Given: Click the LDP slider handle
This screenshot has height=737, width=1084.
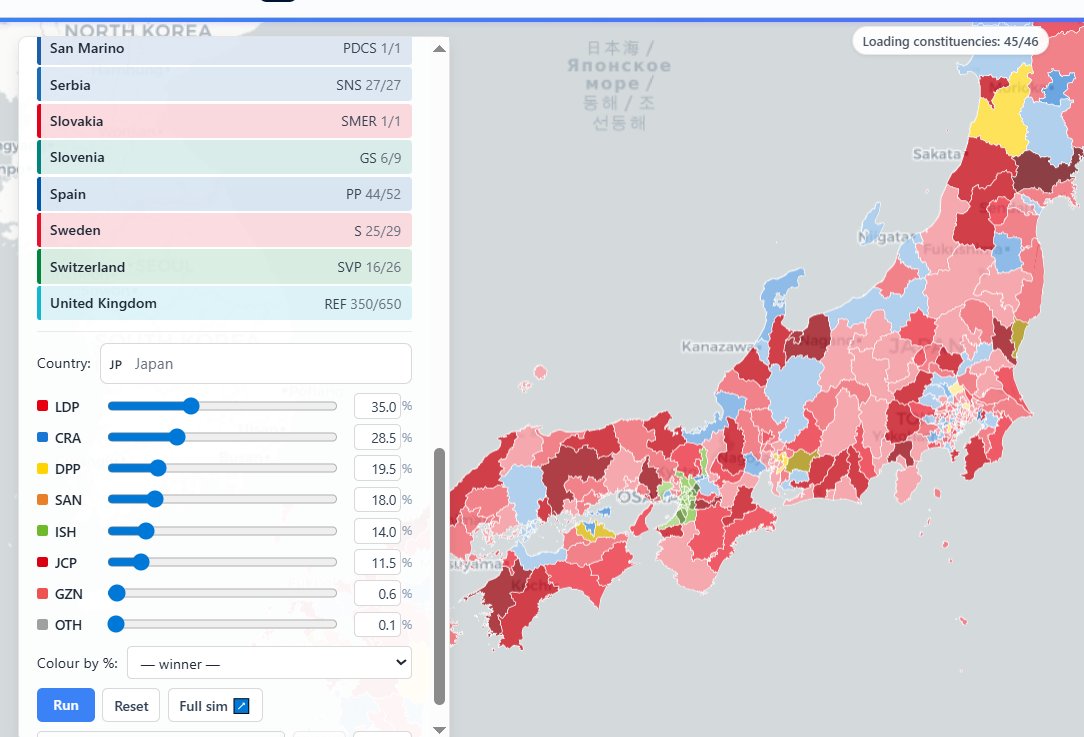Looking at the screenshot, I should [x=191, y=406].
